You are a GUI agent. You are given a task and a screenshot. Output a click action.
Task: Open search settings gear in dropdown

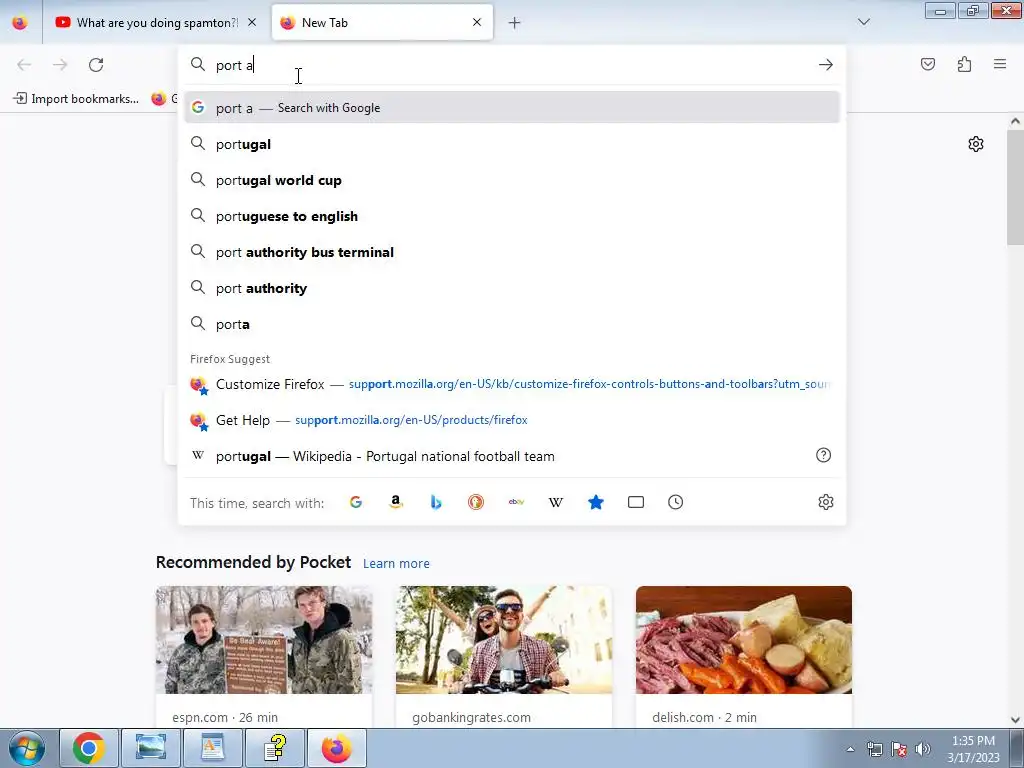[825, 502]
